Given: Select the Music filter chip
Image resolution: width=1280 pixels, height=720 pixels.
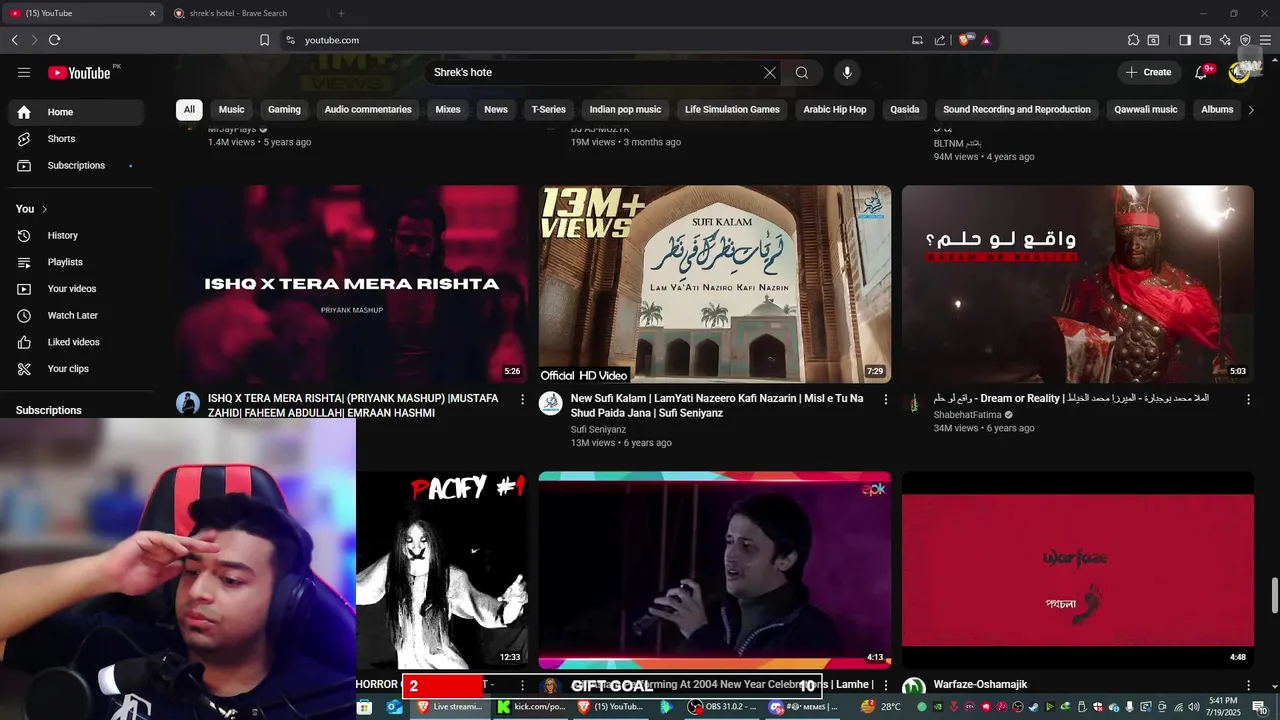Looking at the screenshot, I should pyautogui.click(x=232, y=110).
